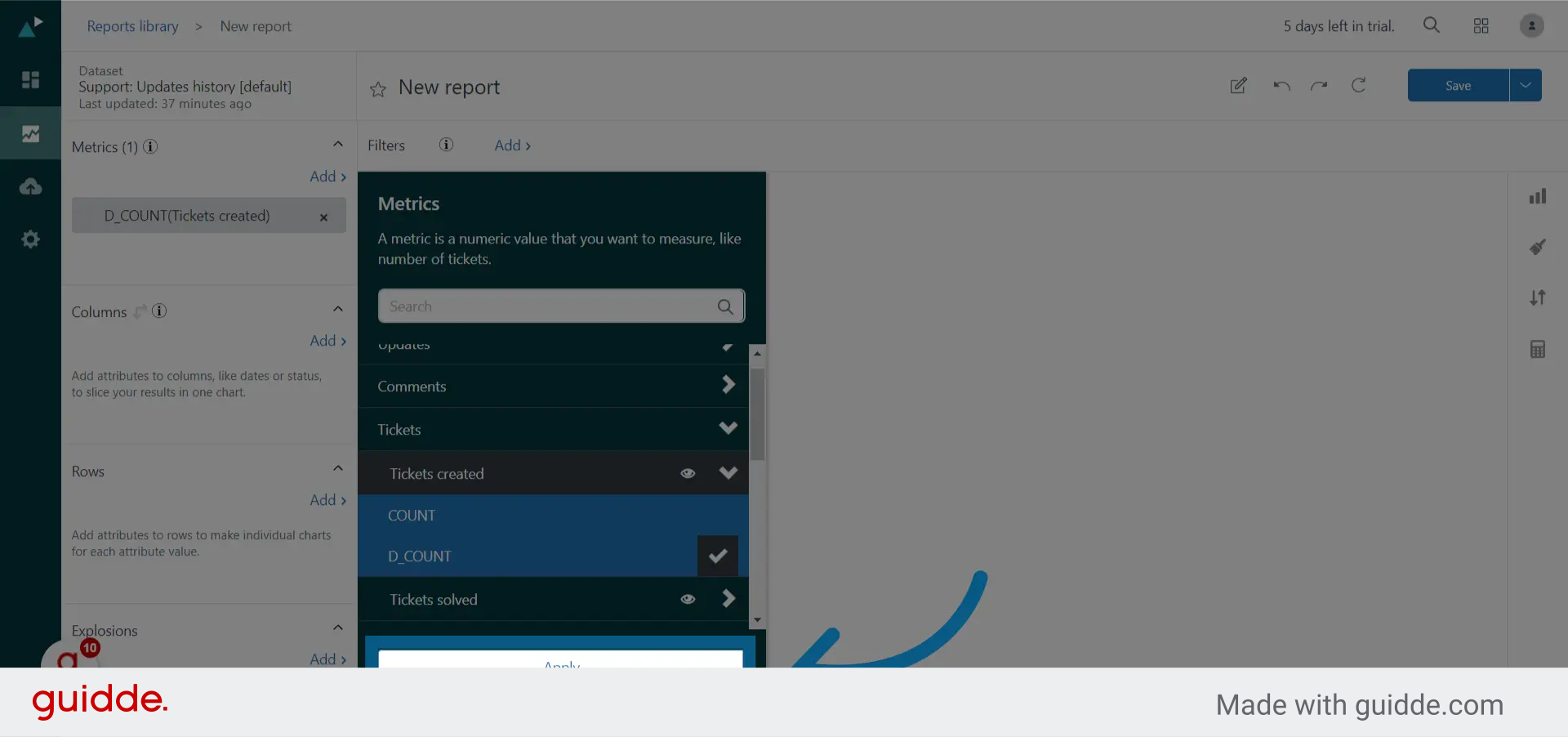The height and width of the screenshot is (737, 1568).
Task: Open the apps grid menu at top right
Action: tap(1481, 25)
